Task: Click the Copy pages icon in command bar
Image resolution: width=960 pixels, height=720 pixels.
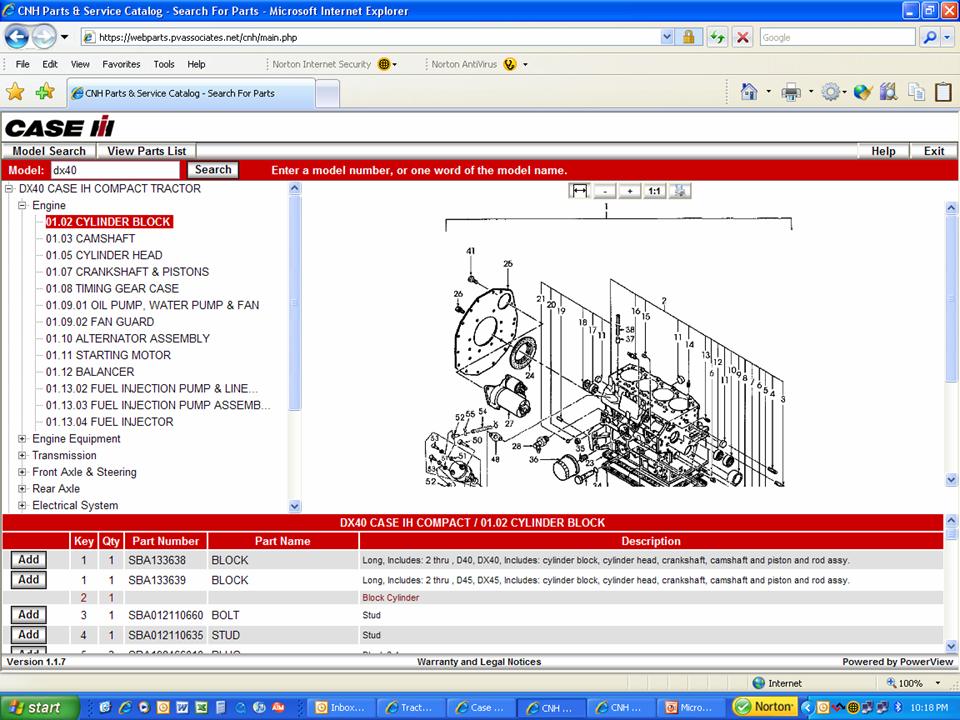Action: pos(917,92)
